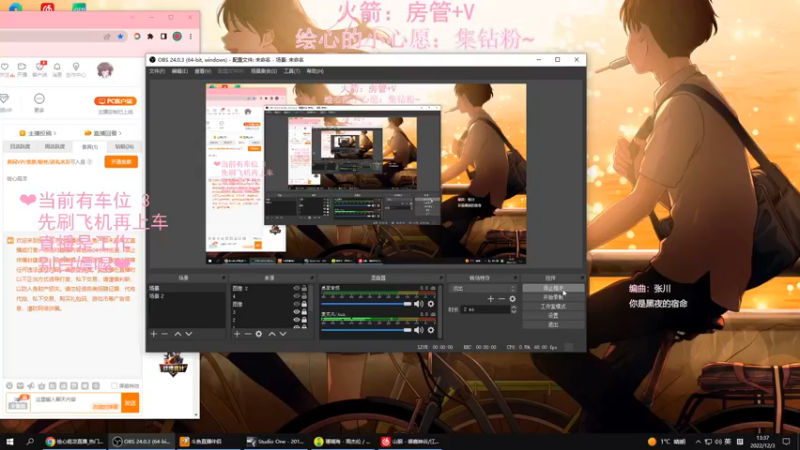Adjust the transition duration stepper arrows
Screen dimensions: 800x450
[x=513, y=309]
